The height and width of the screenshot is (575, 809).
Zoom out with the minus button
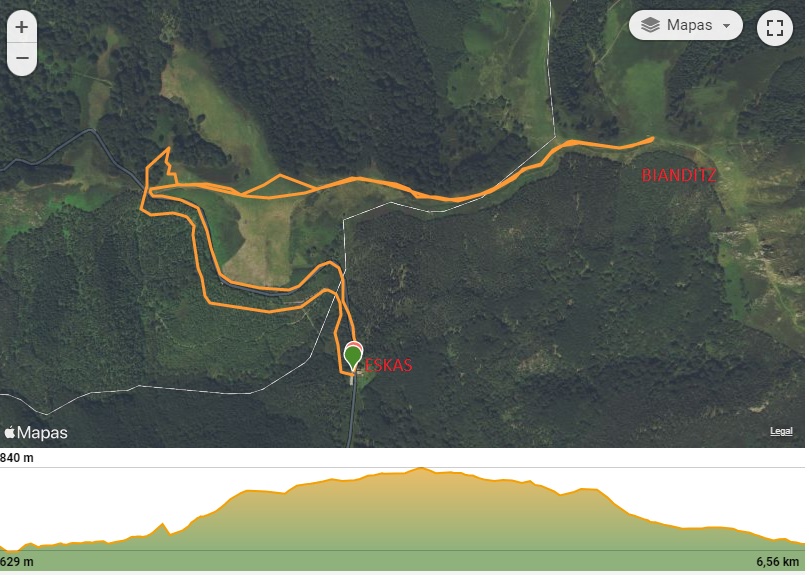[x=22, y=58]
